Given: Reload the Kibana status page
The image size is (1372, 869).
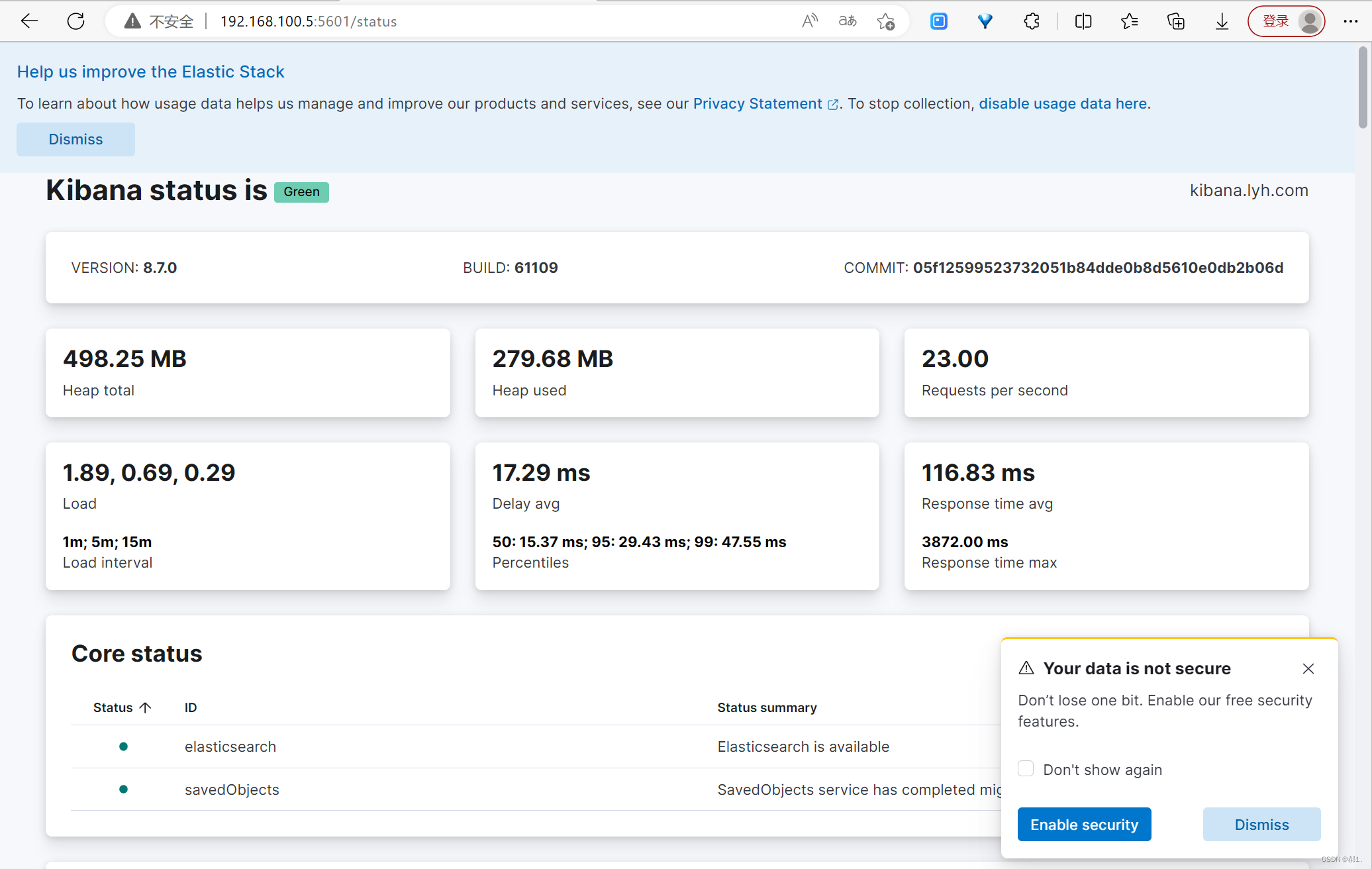Looking at the screenshot, I should click(76, 21).
